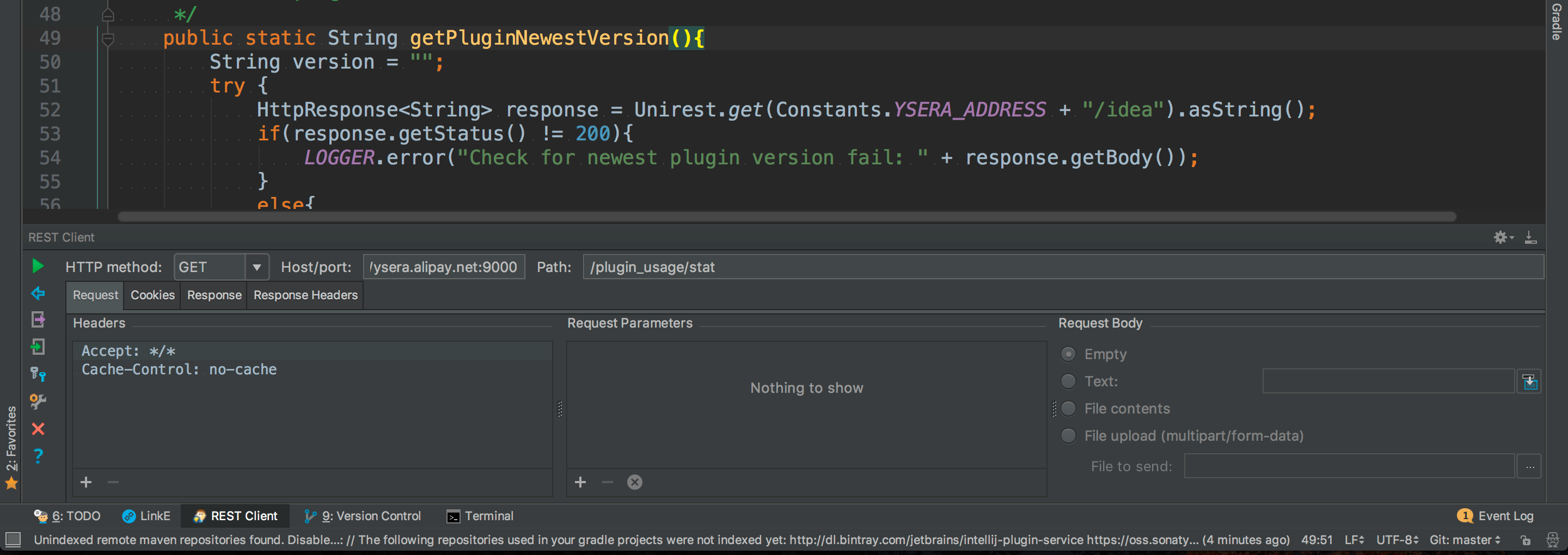This screenshot has height=555, width=1568.
Task: Click the Hector inspector icon in status bar
Action: coord(1553,540)
